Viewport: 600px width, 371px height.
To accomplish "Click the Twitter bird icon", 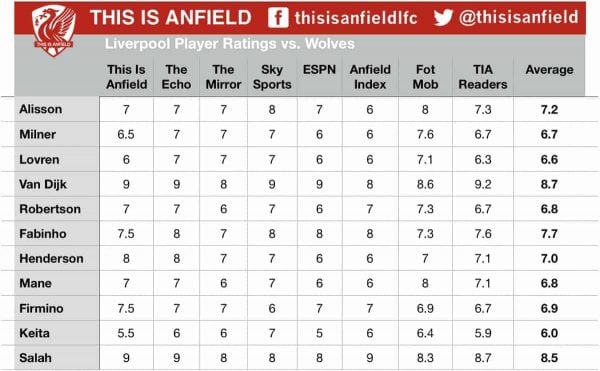I will pos(443,18).
